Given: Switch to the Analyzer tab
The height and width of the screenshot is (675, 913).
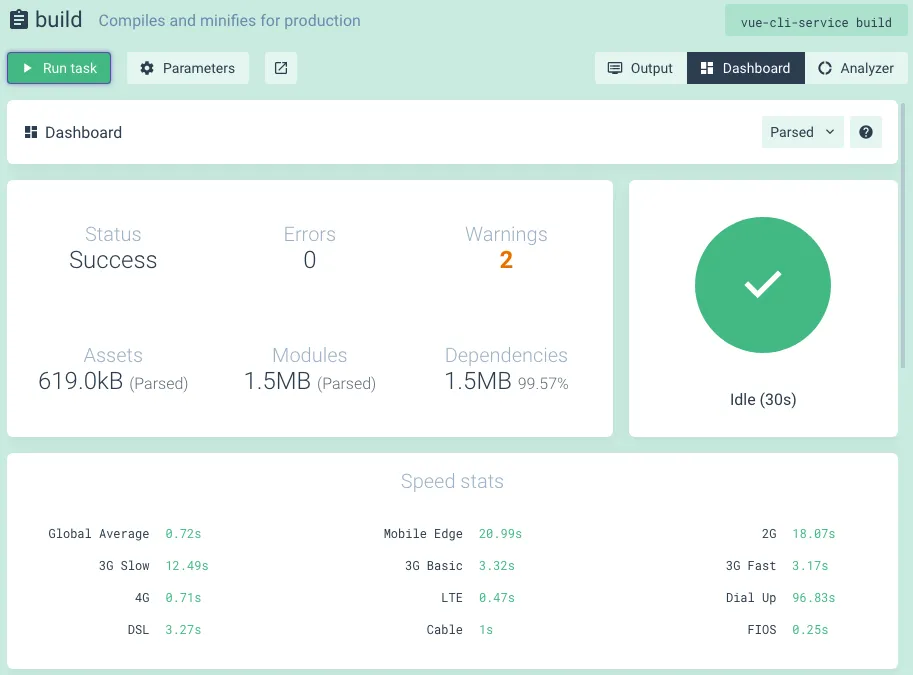Looking at the screenshot, I should coord(856,68).
